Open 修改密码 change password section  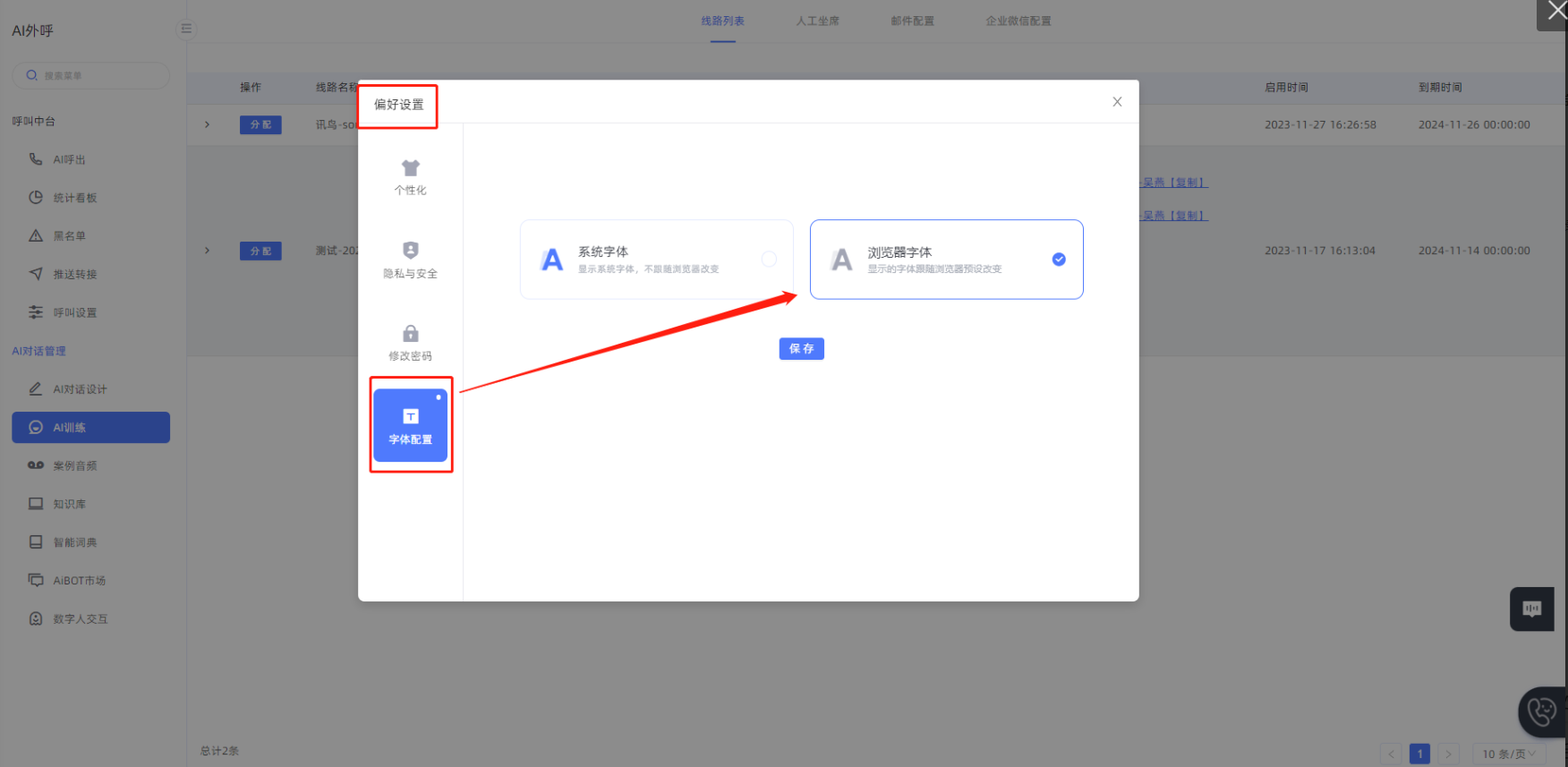click(410, 343)
